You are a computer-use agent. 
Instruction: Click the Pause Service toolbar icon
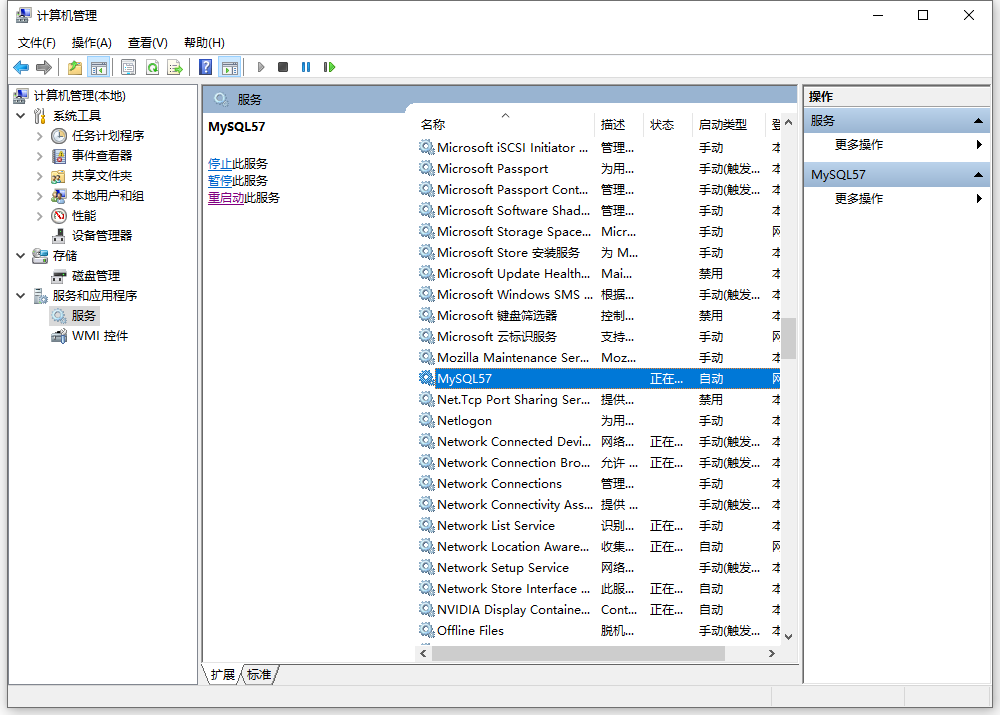(x=306, y=67)
